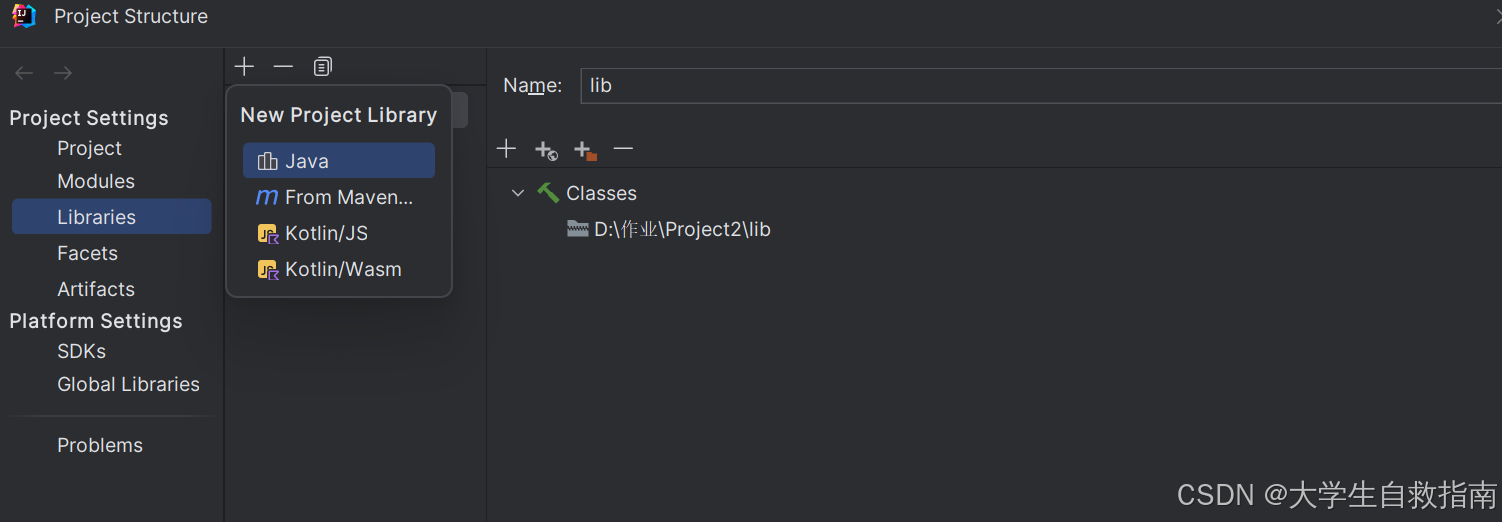Remove selected root with the minus icon
Image resolution: width=1502 pixels, height=522 pixels.
pos(623,149)
